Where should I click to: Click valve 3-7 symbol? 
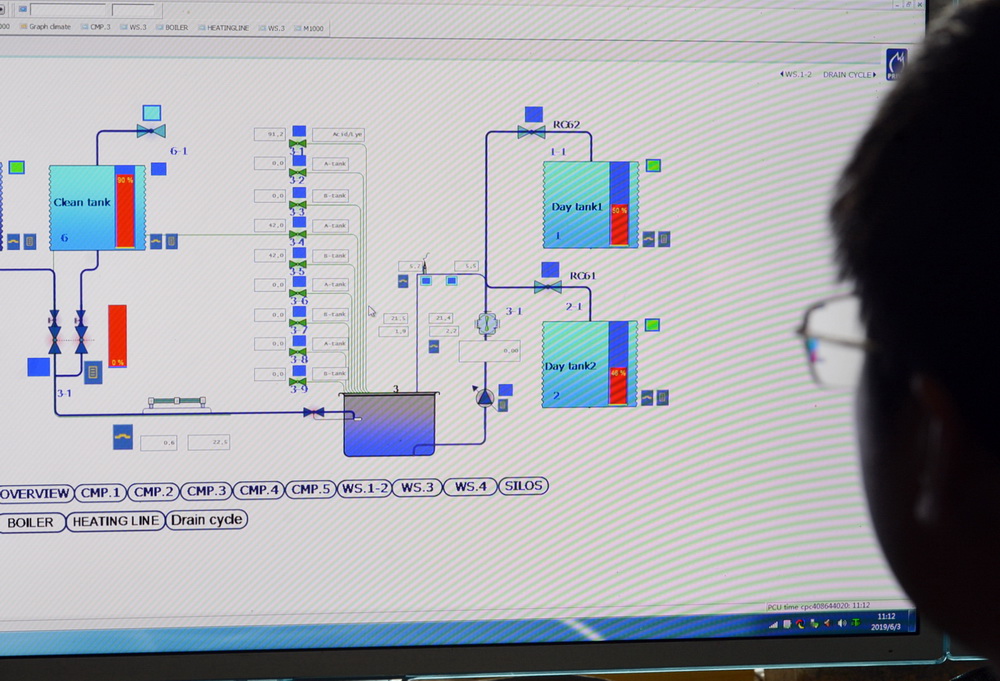coord(298,323)
